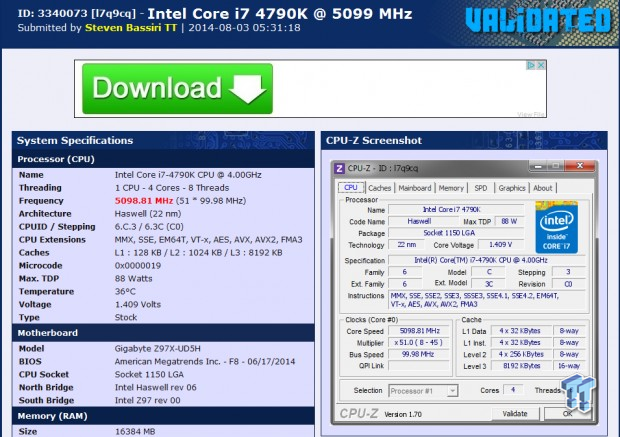This screenshot has width=620, height=437.
Task: Select the Graphics tab in CPU-Z
Action: (512, 188)
